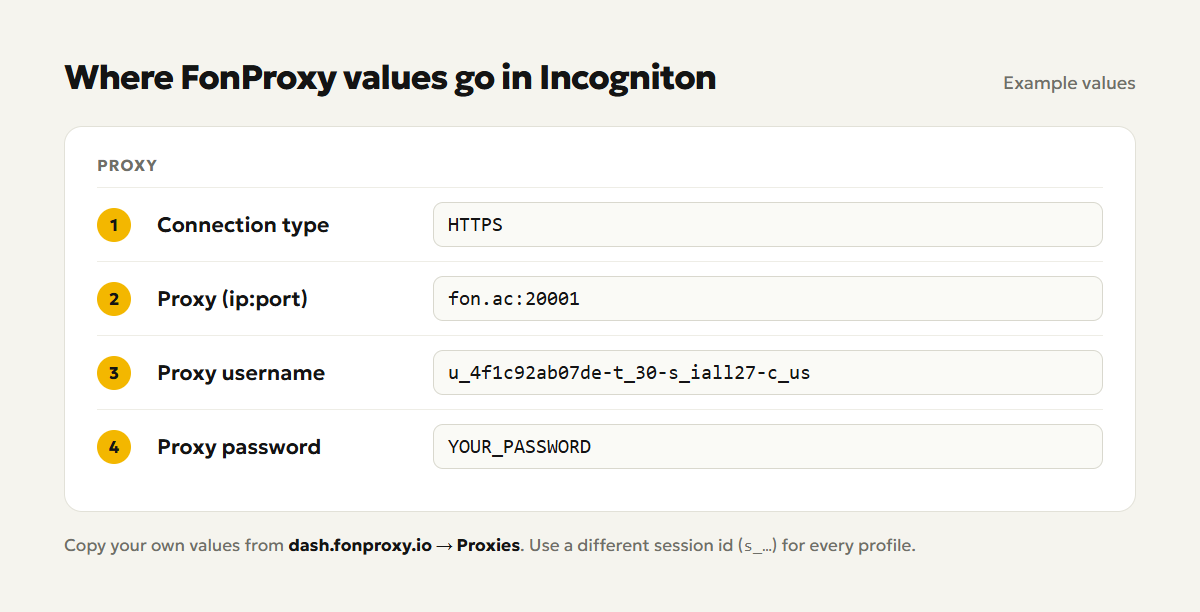
Task: Select the "Proxy (ip:port)" label
Action: [232, 299]
